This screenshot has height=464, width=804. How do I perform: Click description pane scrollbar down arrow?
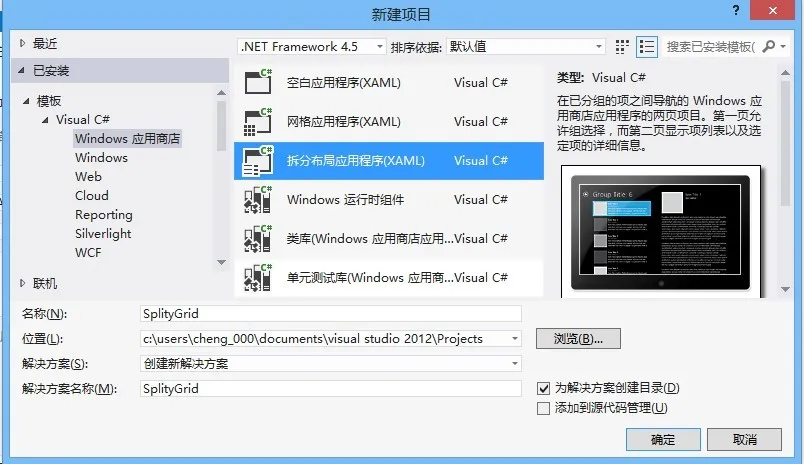(x=785, y=290)
